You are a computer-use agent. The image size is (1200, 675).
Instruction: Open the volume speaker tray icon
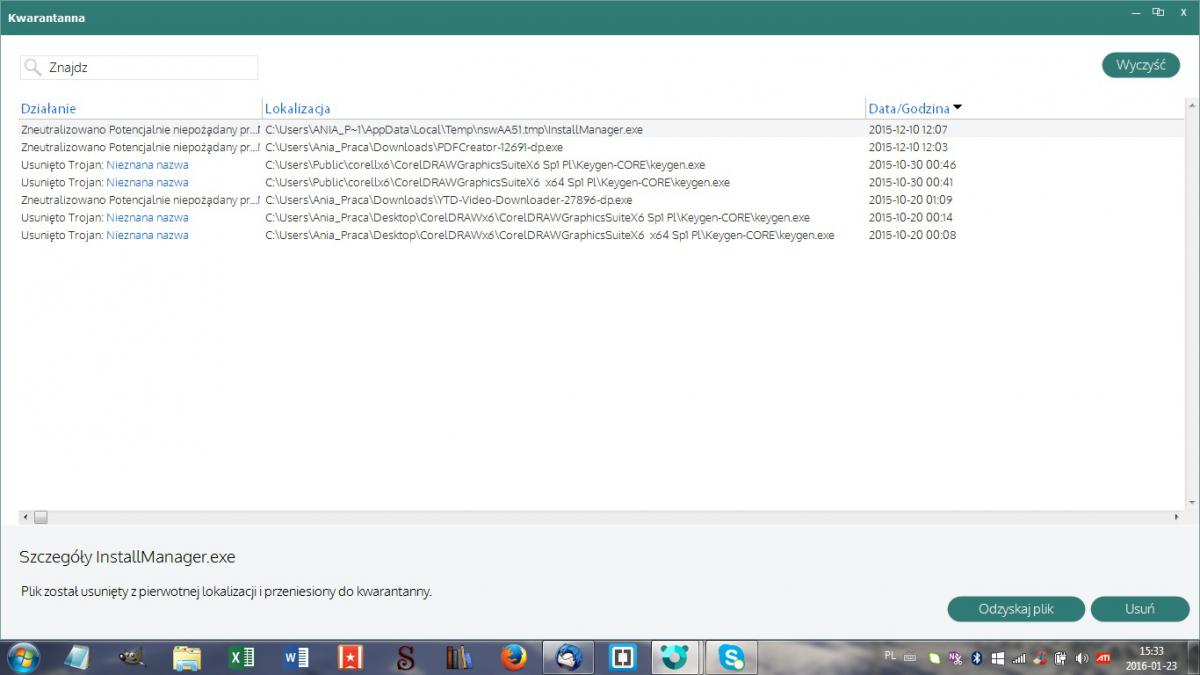click(x=1081, y=658)
